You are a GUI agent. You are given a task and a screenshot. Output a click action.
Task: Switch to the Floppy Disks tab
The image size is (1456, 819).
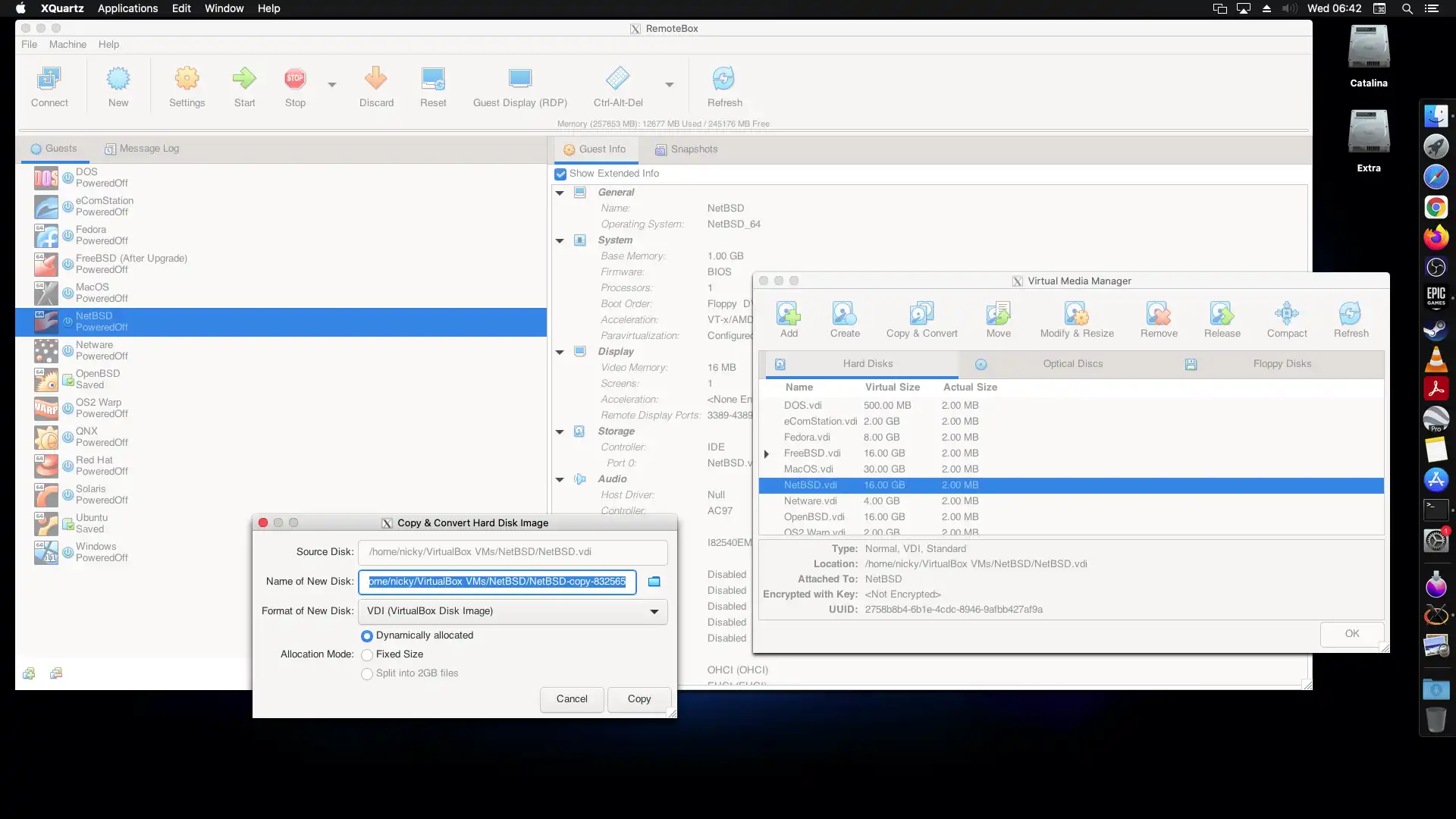(x=1282, y=363)
